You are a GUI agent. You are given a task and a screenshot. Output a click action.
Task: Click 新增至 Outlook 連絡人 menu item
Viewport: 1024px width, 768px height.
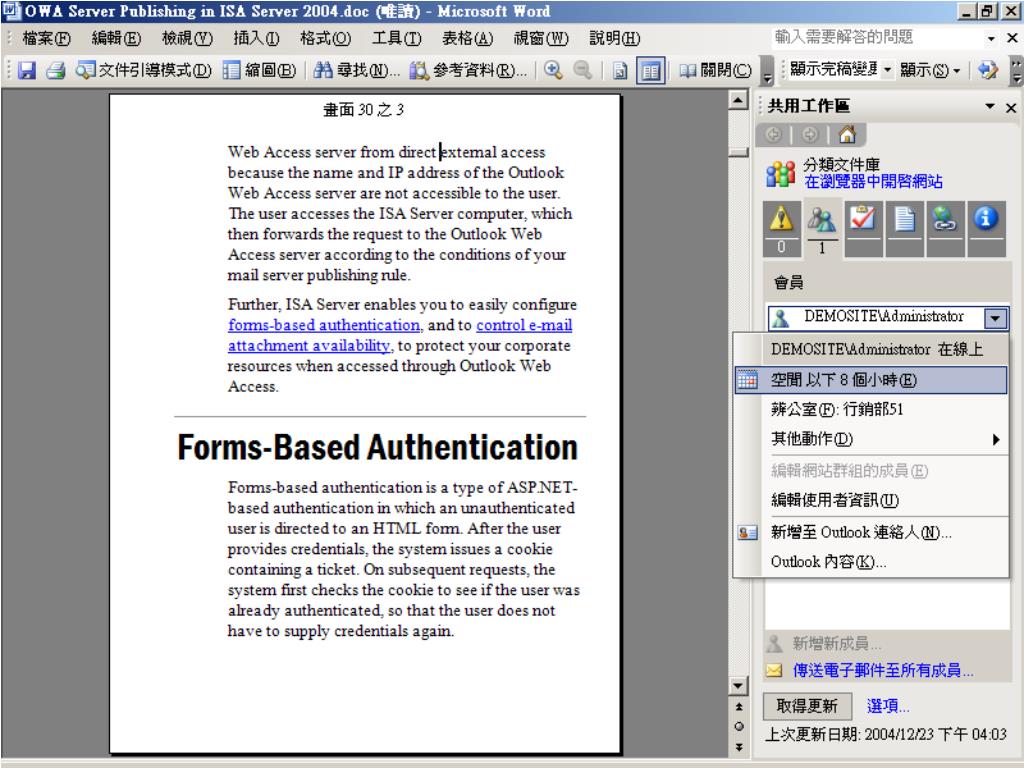point(871,532)
